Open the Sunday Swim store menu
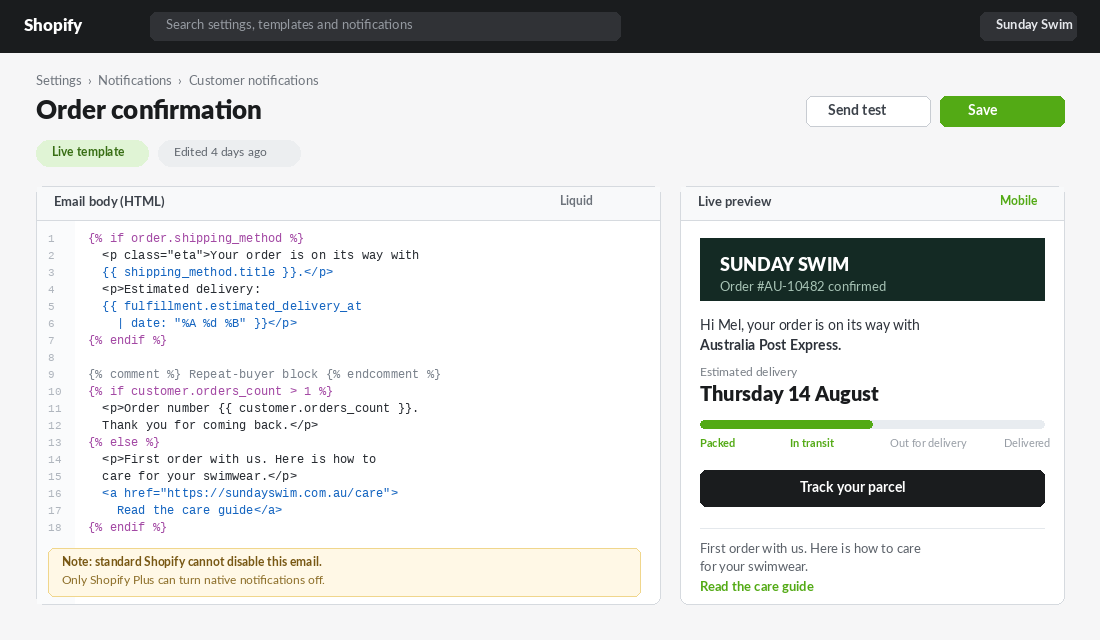This screenshot has height=640, width=1100. (1028, 26)
